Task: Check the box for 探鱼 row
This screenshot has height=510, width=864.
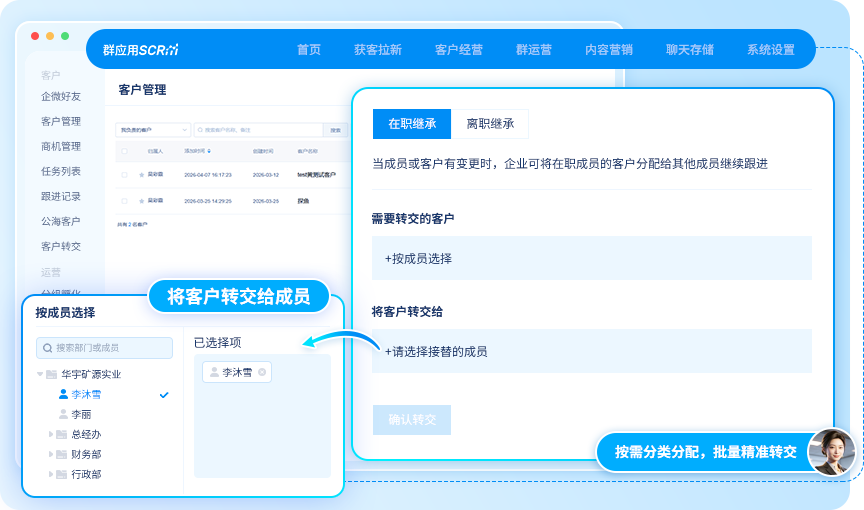Action: (x=124, y=201)
